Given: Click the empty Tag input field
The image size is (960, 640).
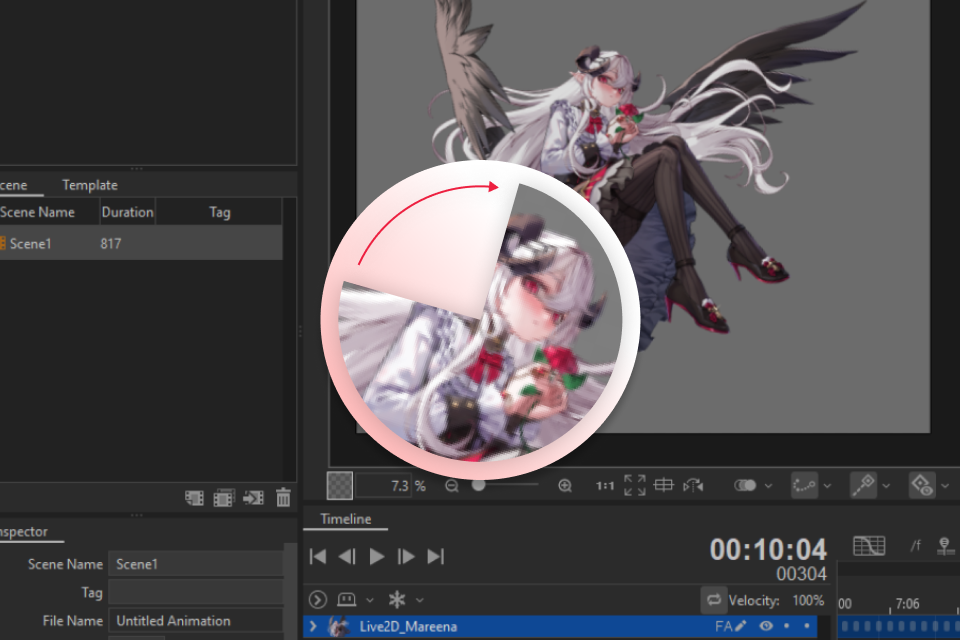Looking at the screenshot, I should tap(196, 592).
